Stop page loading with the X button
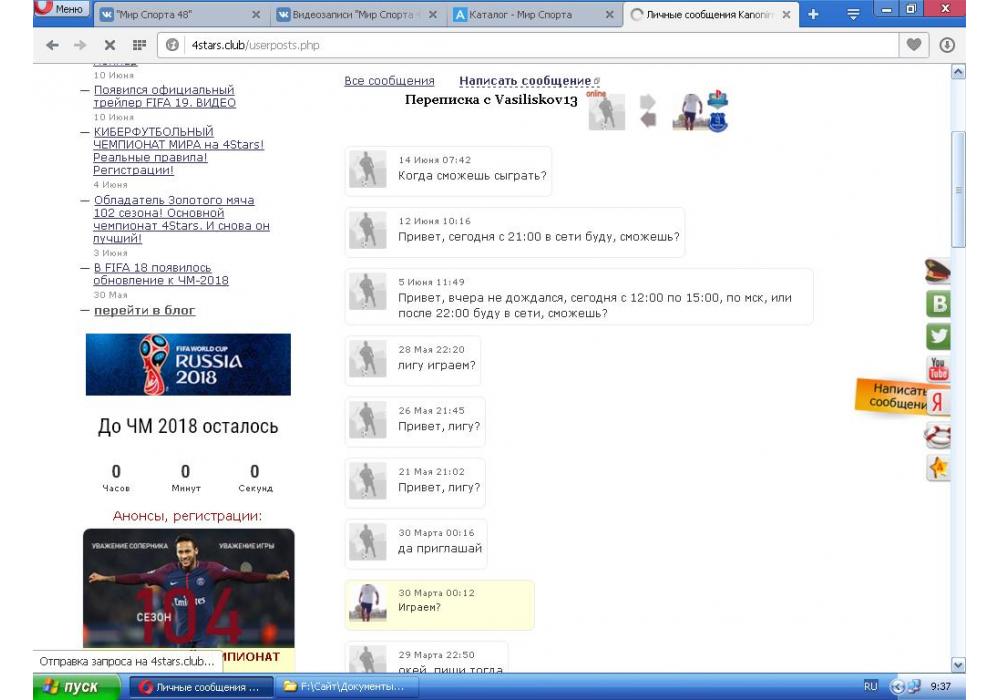Viewport: 1000px width, 700px height. coord(110,45)
